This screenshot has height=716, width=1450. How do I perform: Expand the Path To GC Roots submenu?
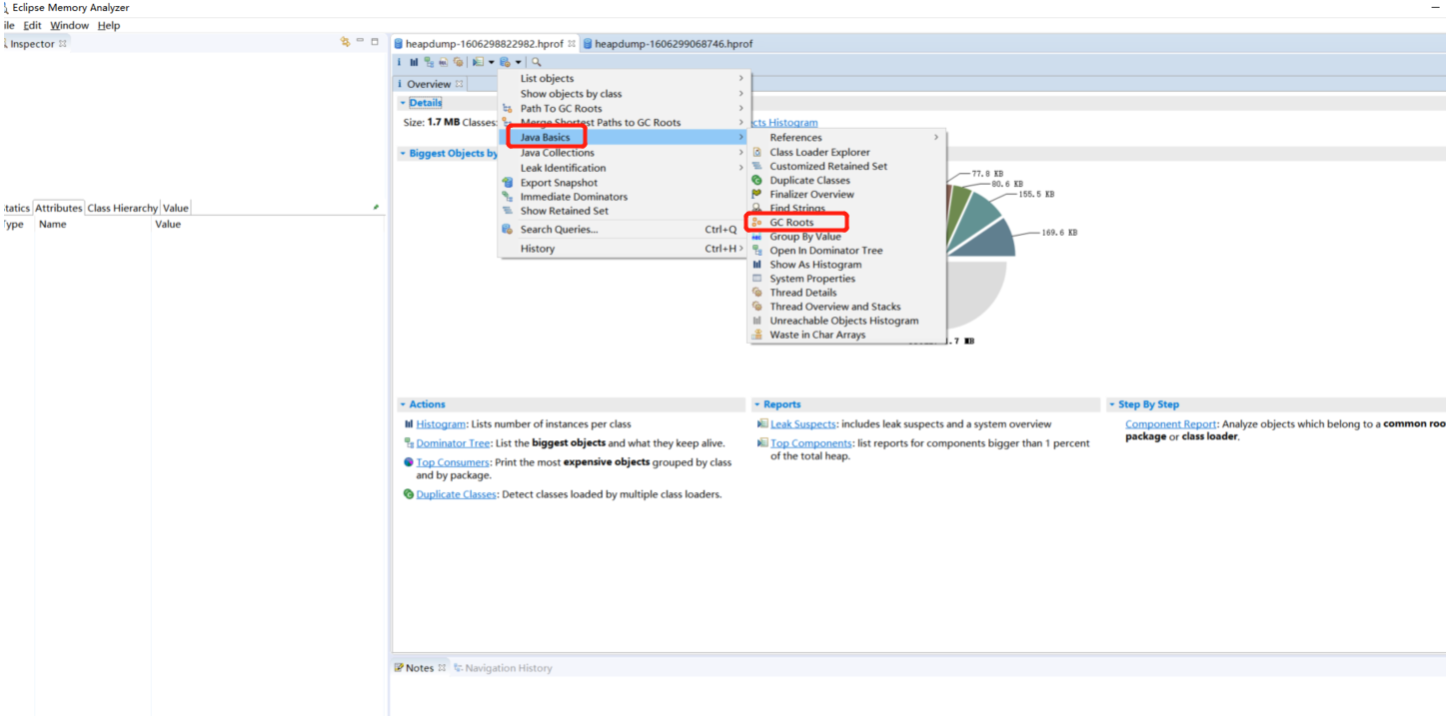[741, 108]
